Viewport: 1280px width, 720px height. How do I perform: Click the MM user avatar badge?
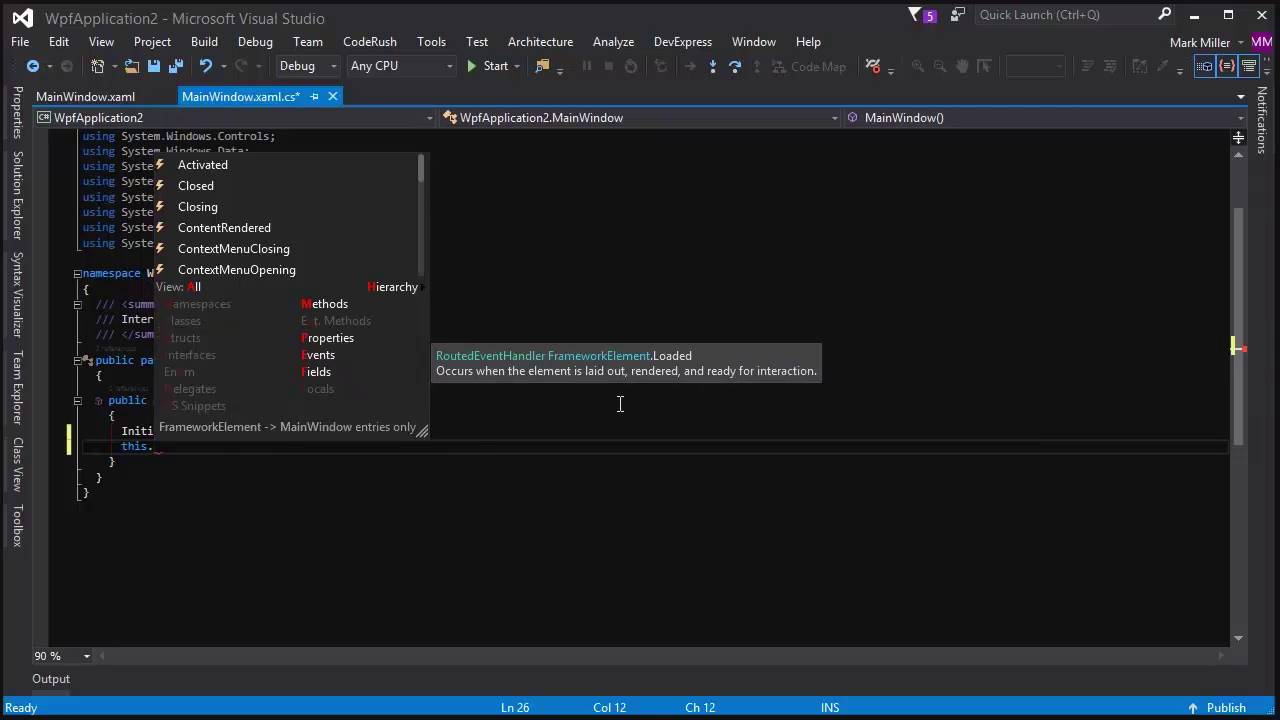point(1262,42)
